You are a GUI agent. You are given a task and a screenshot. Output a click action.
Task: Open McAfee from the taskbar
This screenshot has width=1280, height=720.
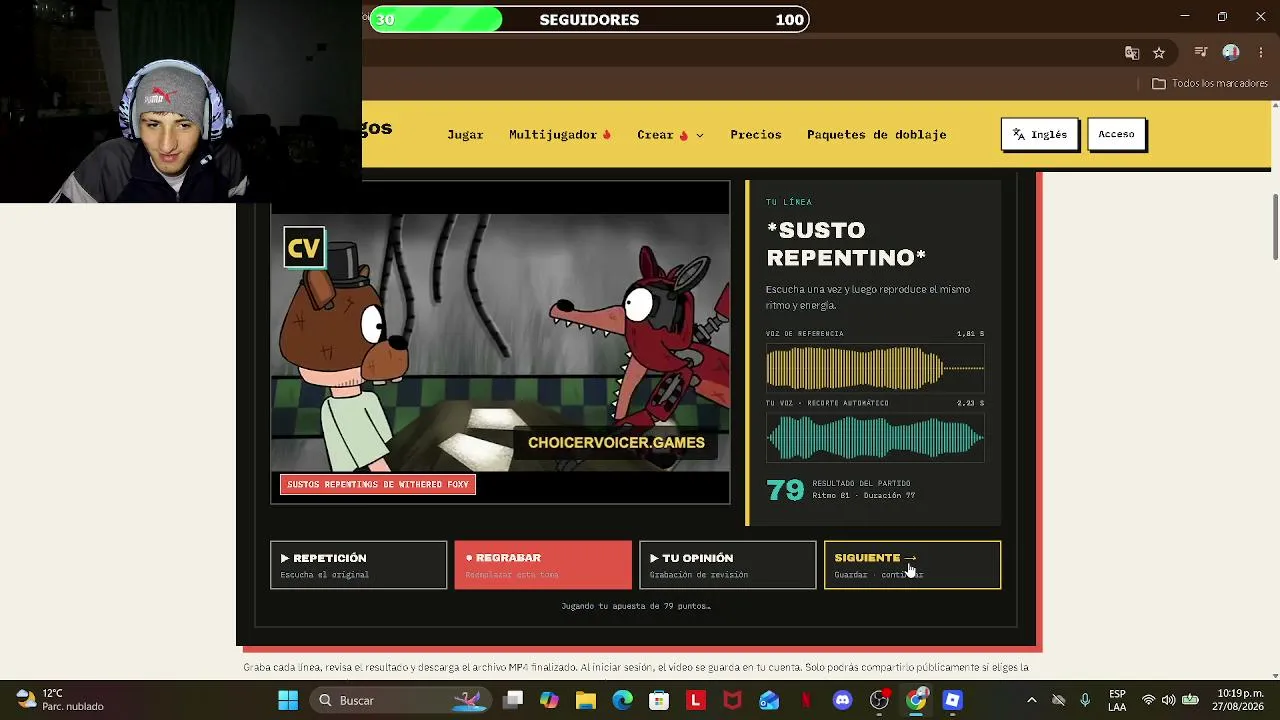click(x=732, y=700)
